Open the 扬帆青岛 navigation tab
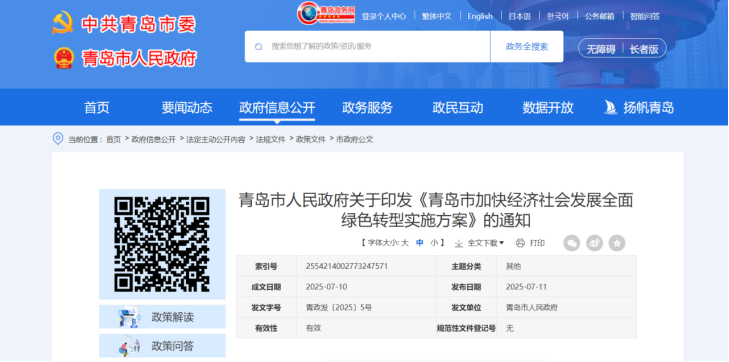This screenshot has width=729, height=362. pos(648,108)
